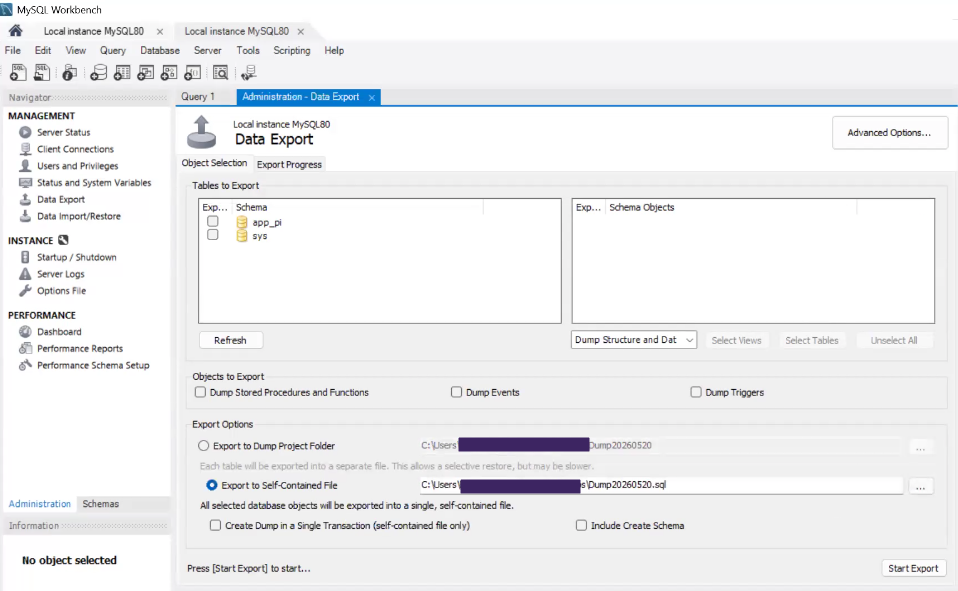Open the Server menu
This screenshot has height=591, width=958.
(x=208, y=50)
